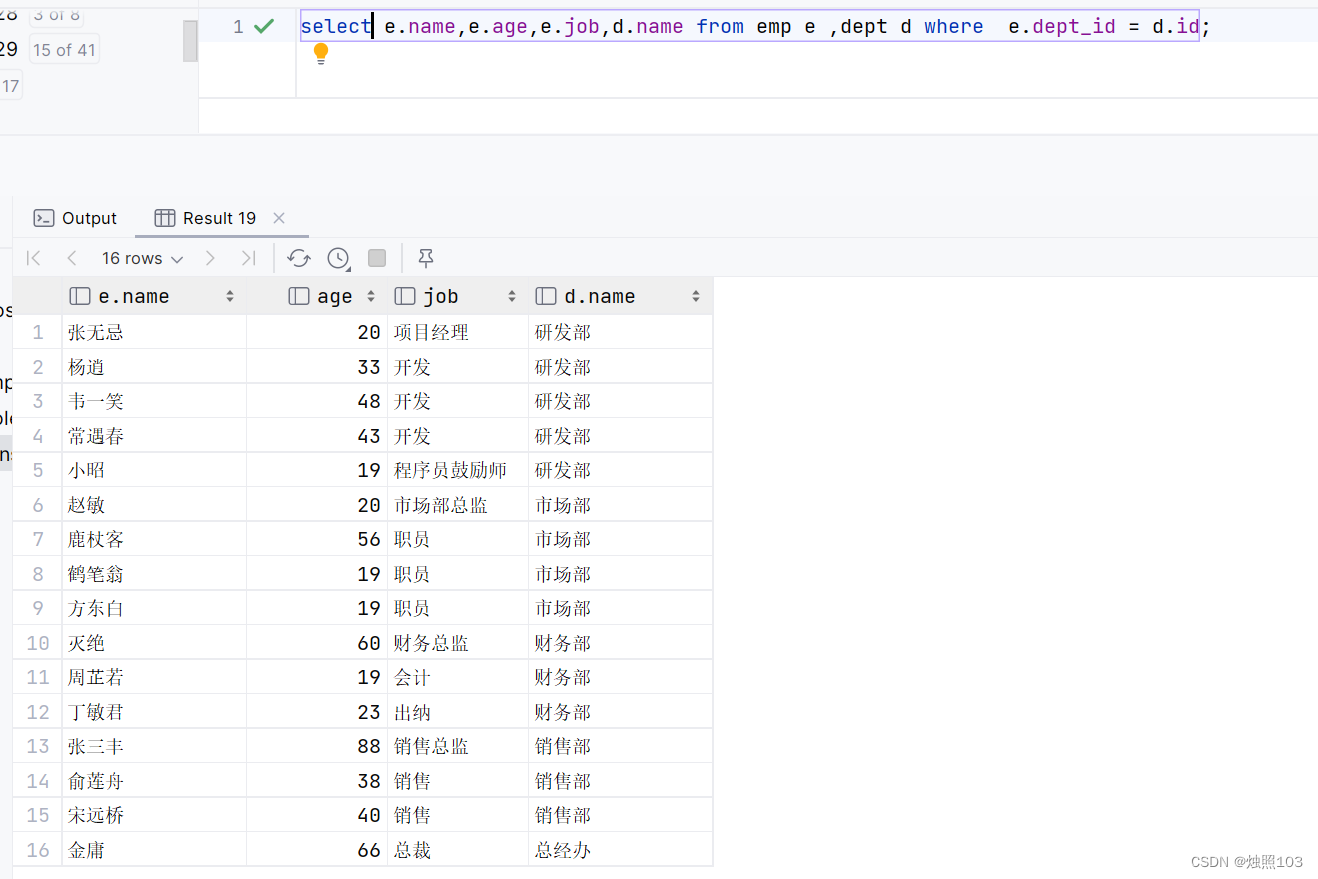Select cell '杨逍'
This screenshot has height=879, width=1318.
tap(154, 367)
